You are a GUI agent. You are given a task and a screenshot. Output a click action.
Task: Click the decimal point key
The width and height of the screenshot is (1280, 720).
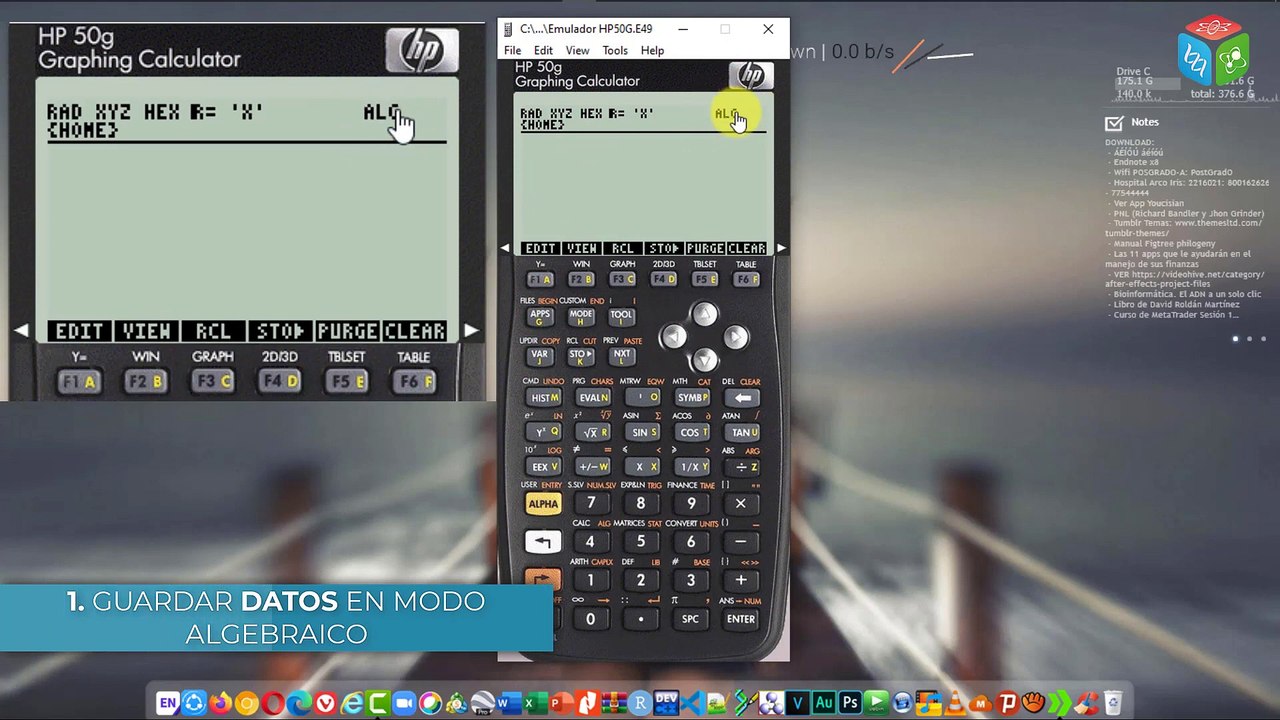pos(641,619)
